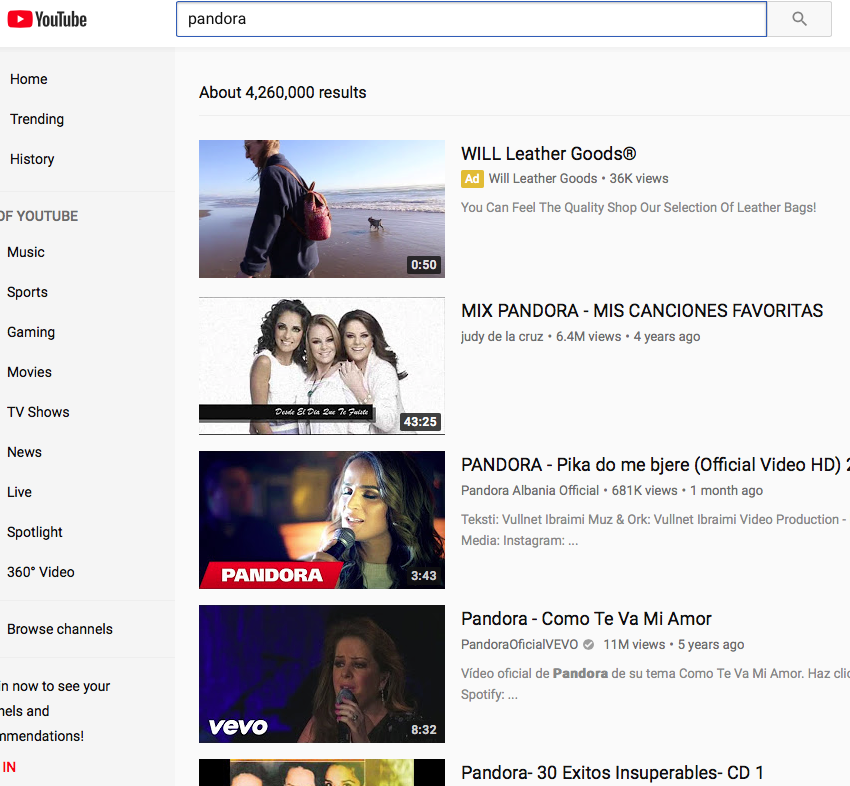Click the red sign IN link
The image size is (850, 786).
click(x=9, y=768)
